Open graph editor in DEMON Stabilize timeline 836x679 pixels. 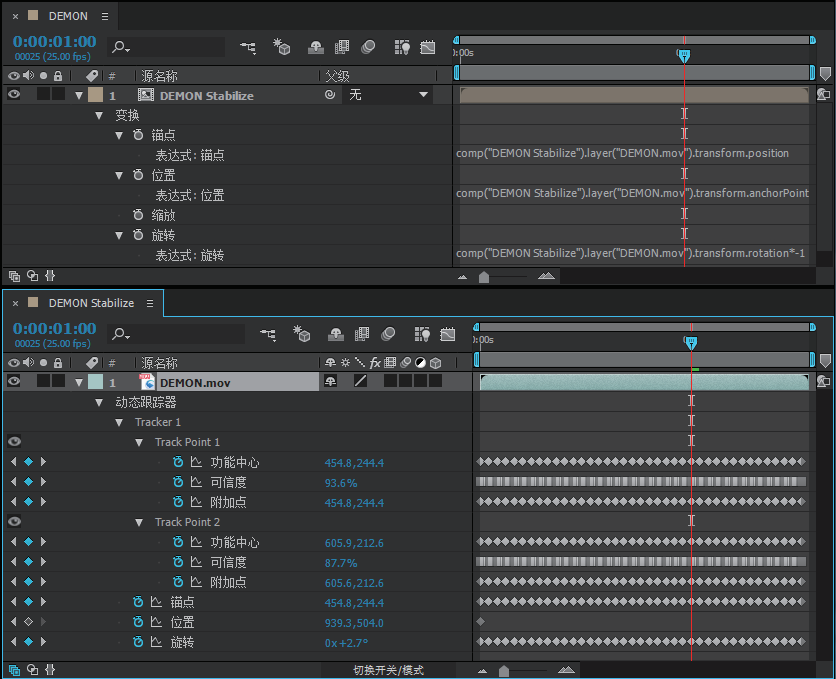[x=448, y=335]
